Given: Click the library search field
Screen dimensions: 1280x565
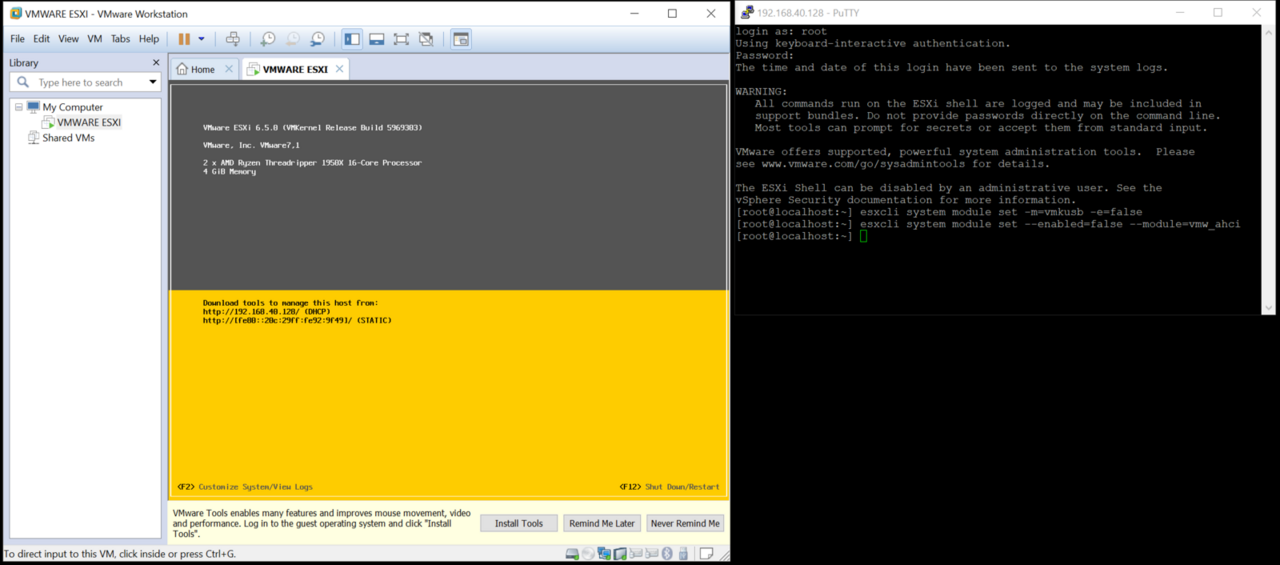Looking at the screenshot, I should (x=86, y=82).
